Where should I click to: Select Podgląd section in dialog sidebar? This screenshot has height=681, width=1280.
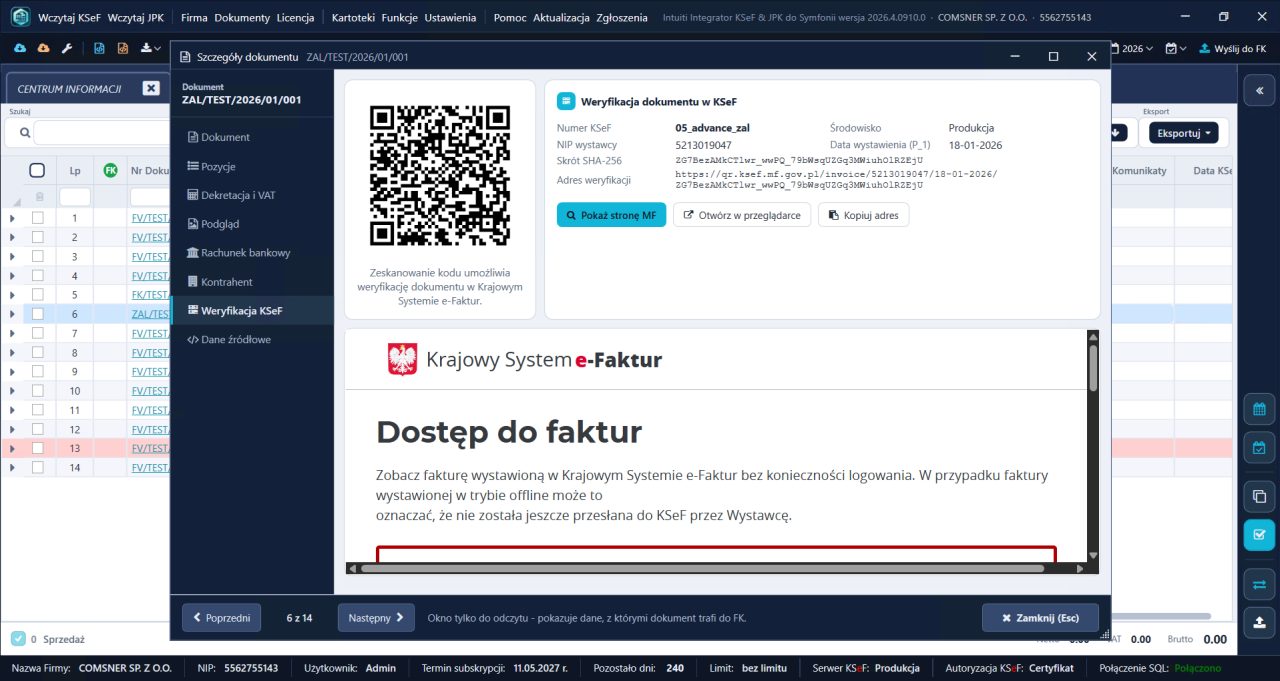pos(252,224)
